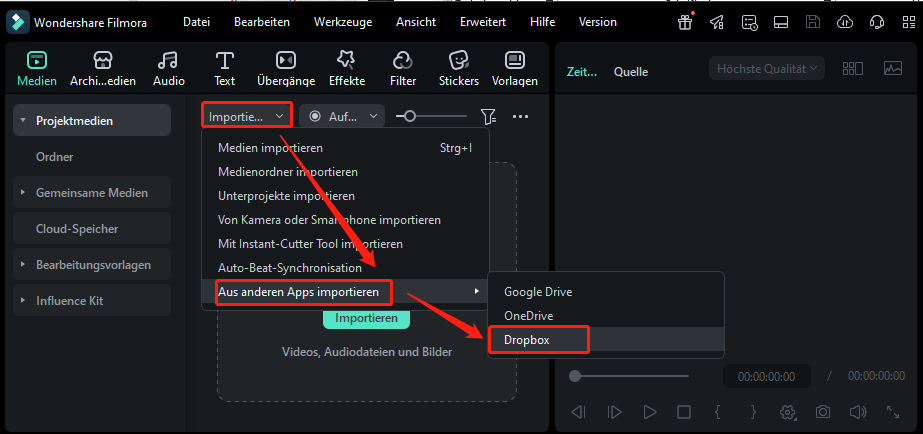Click the green Importieren button

click(366, 318)
